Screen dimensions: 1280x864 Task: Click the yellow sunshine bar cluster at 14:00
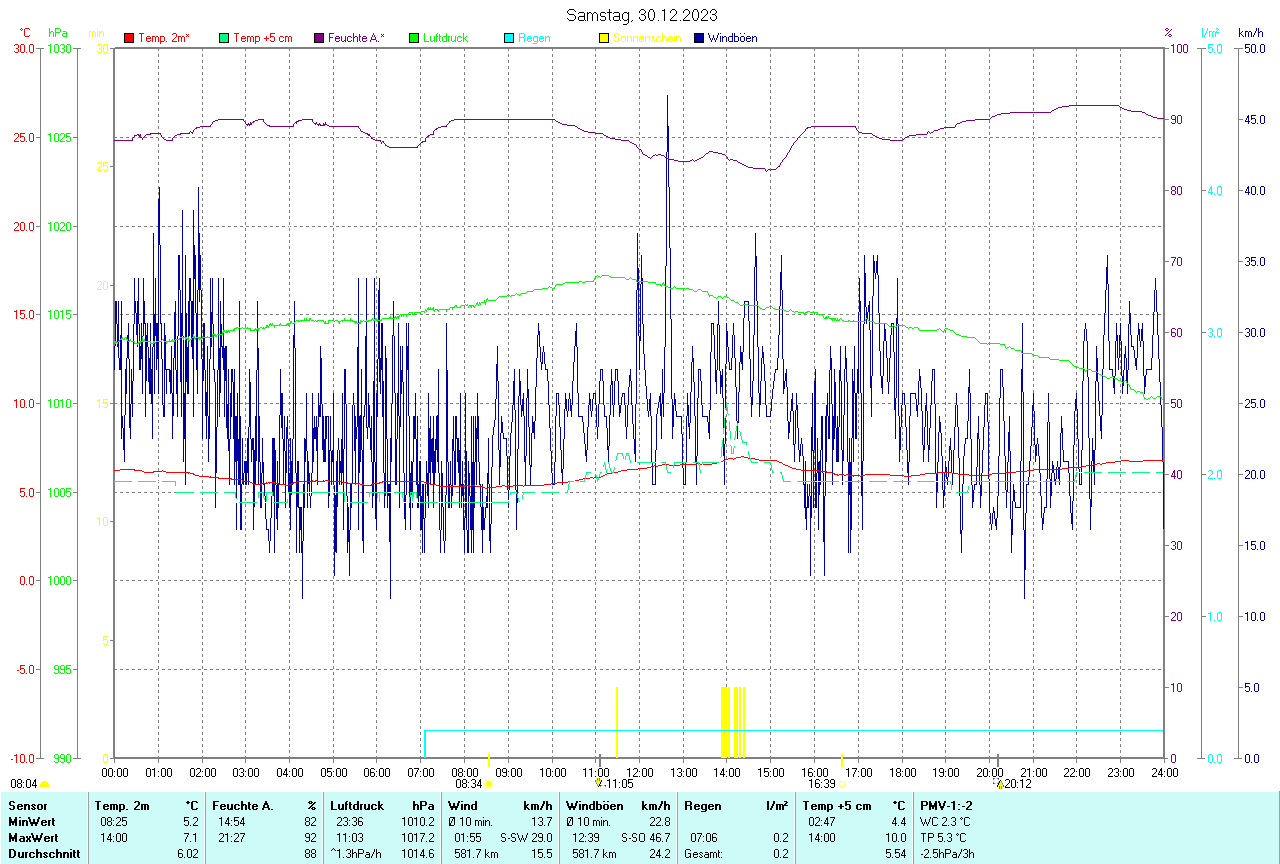click(733, 722)
